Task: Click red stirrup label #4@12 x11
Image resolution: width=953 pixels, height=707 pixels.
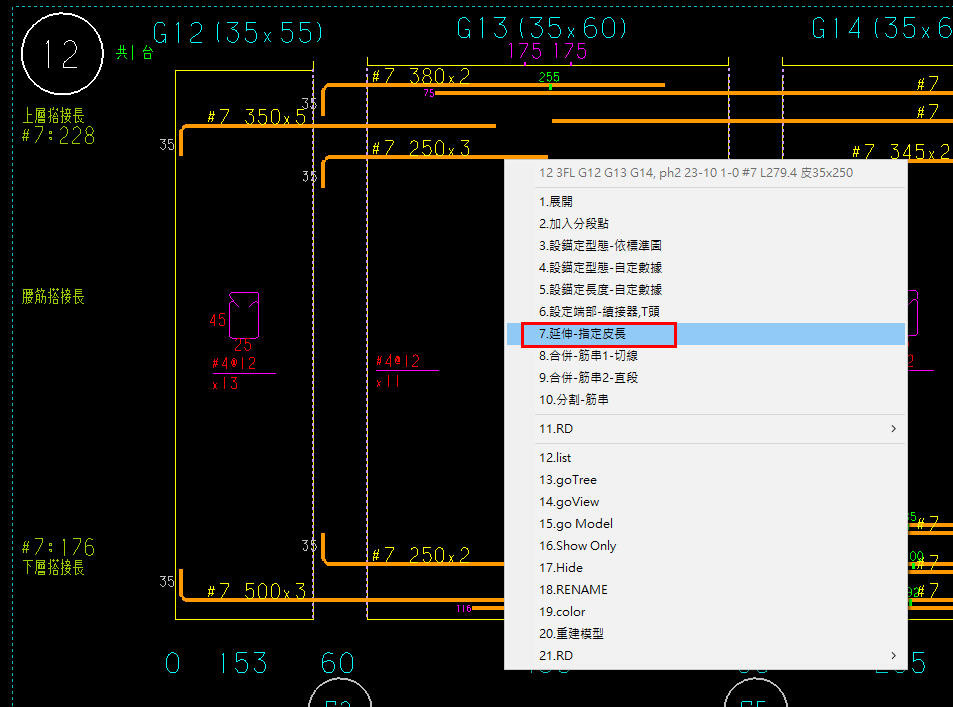Action: 406,371
